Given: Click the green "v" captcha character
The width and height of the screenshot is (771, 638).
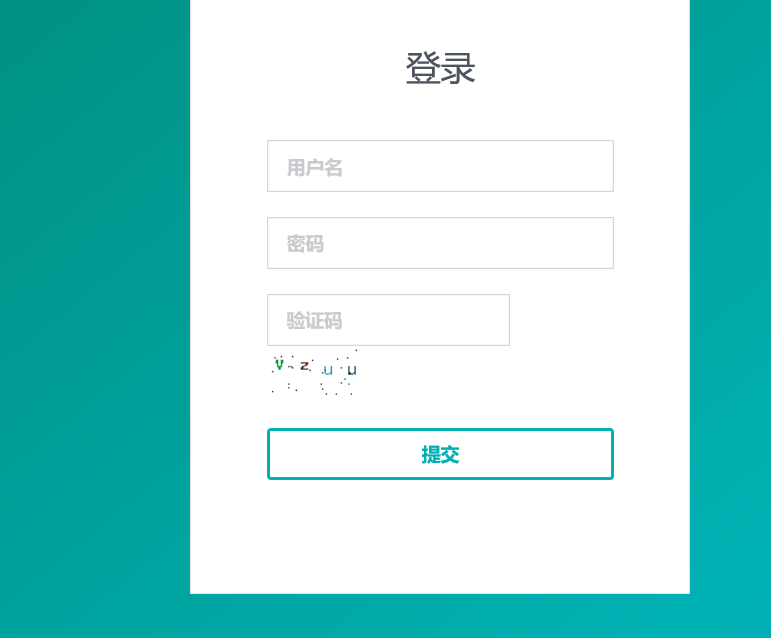Looking at the screenshot, I should (279, 364).
